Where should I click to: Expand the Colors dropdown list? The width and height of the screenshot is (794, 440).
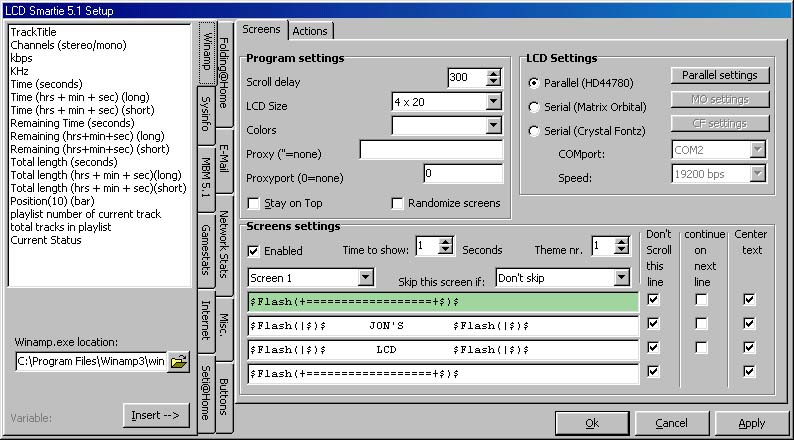point(493,126)
